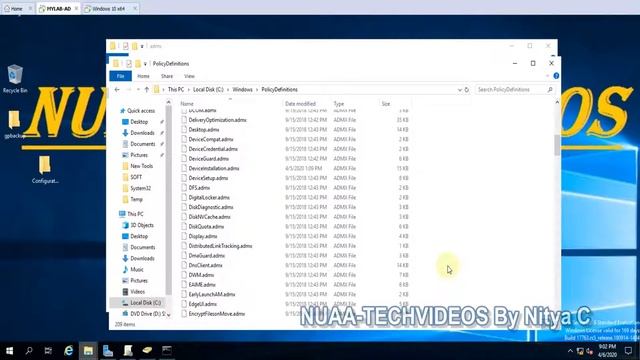Select Desktop.admx file
Viewport: 640px width, 360px height.
(204, 130)
